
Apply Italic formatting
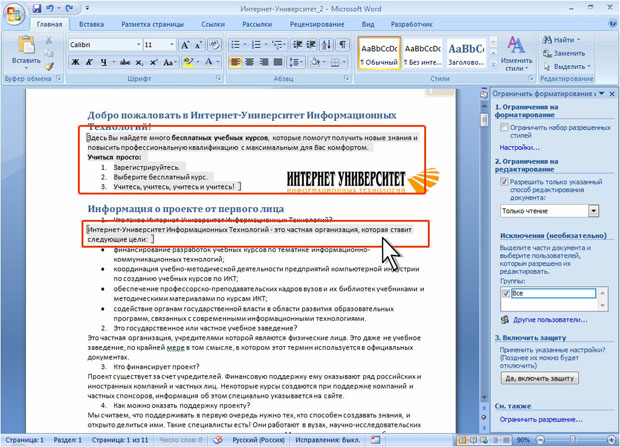point(89,62)
